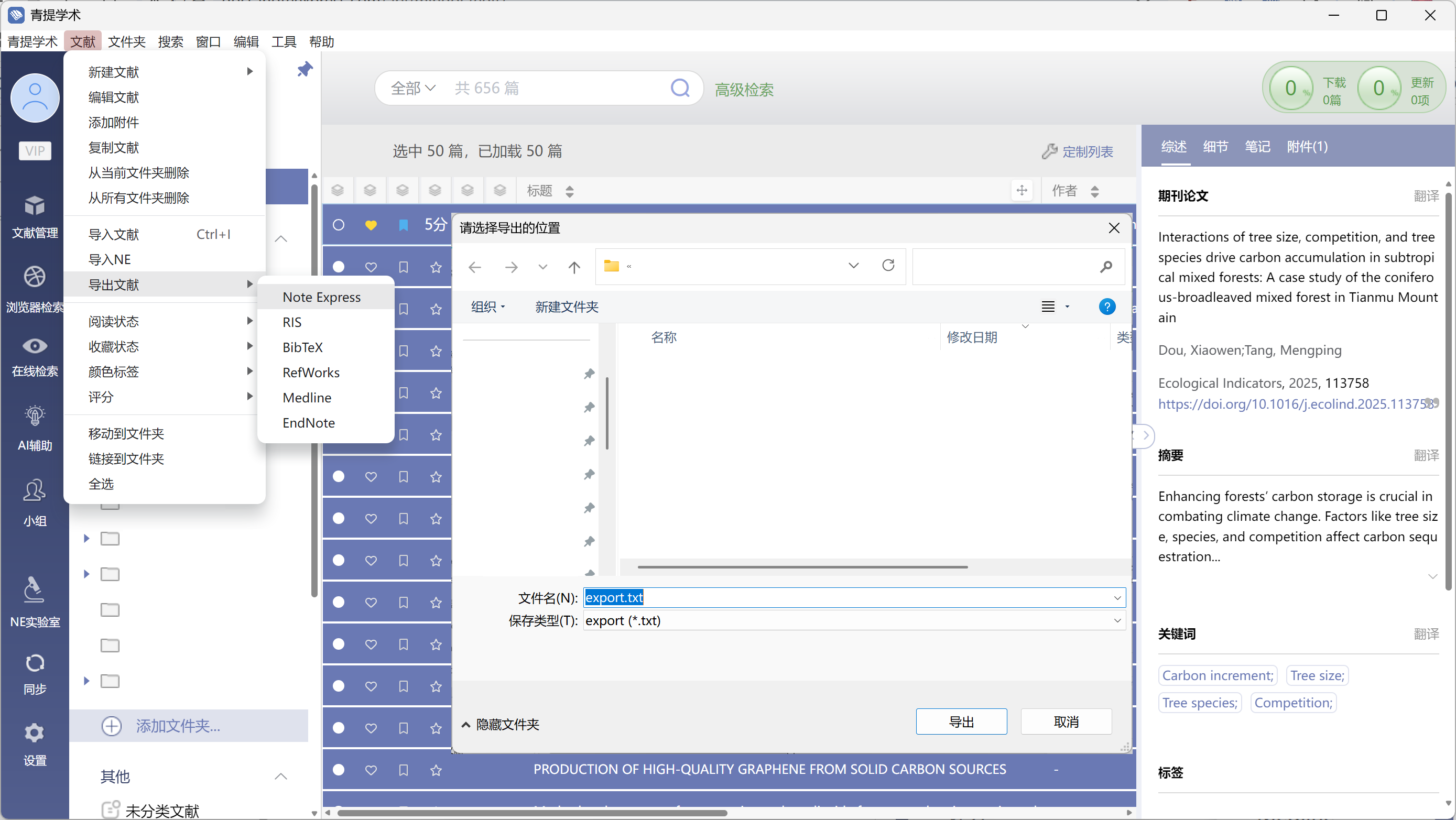The image size is (1456, 820).
Task: Click the search magnifier in search bar
Action: click(x=680, y=88)
